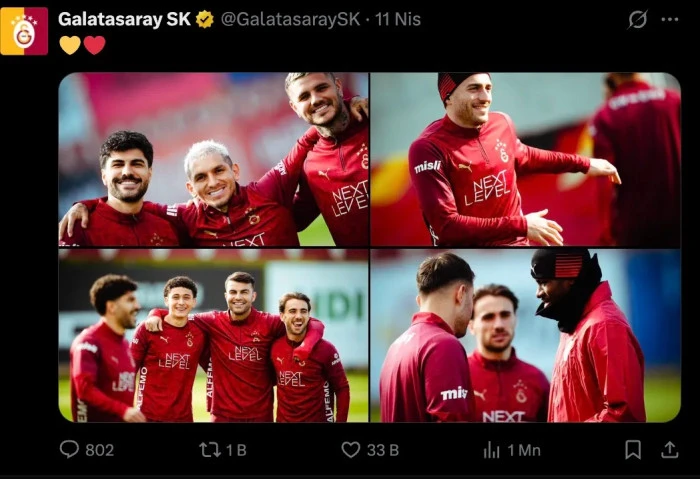Share the tweet using upload arrow icon
700x479 pixels.
(x=669, y=450)
